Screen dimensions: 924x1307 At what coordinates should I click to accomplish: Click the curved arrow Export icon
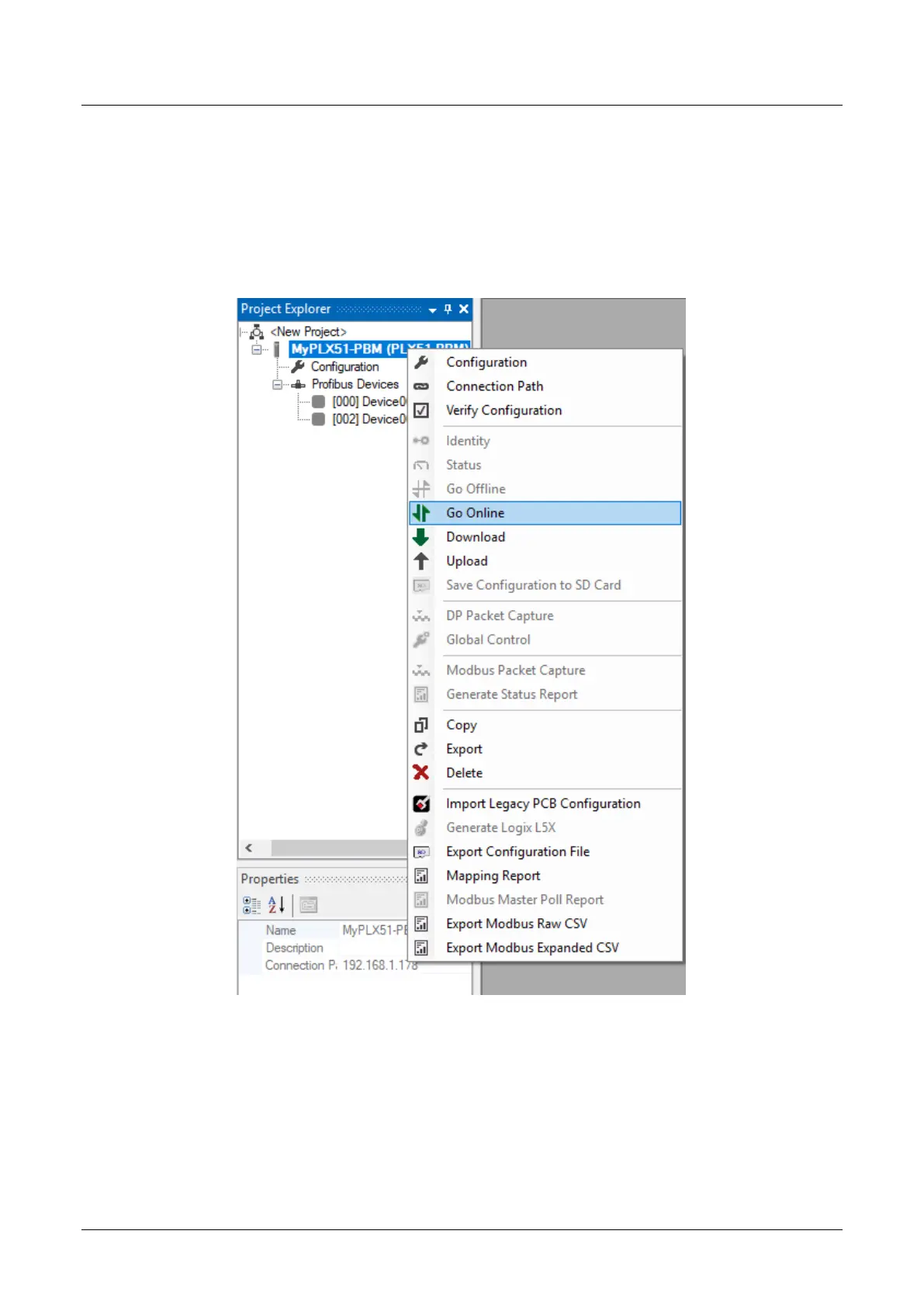click(x=421, y=749)
